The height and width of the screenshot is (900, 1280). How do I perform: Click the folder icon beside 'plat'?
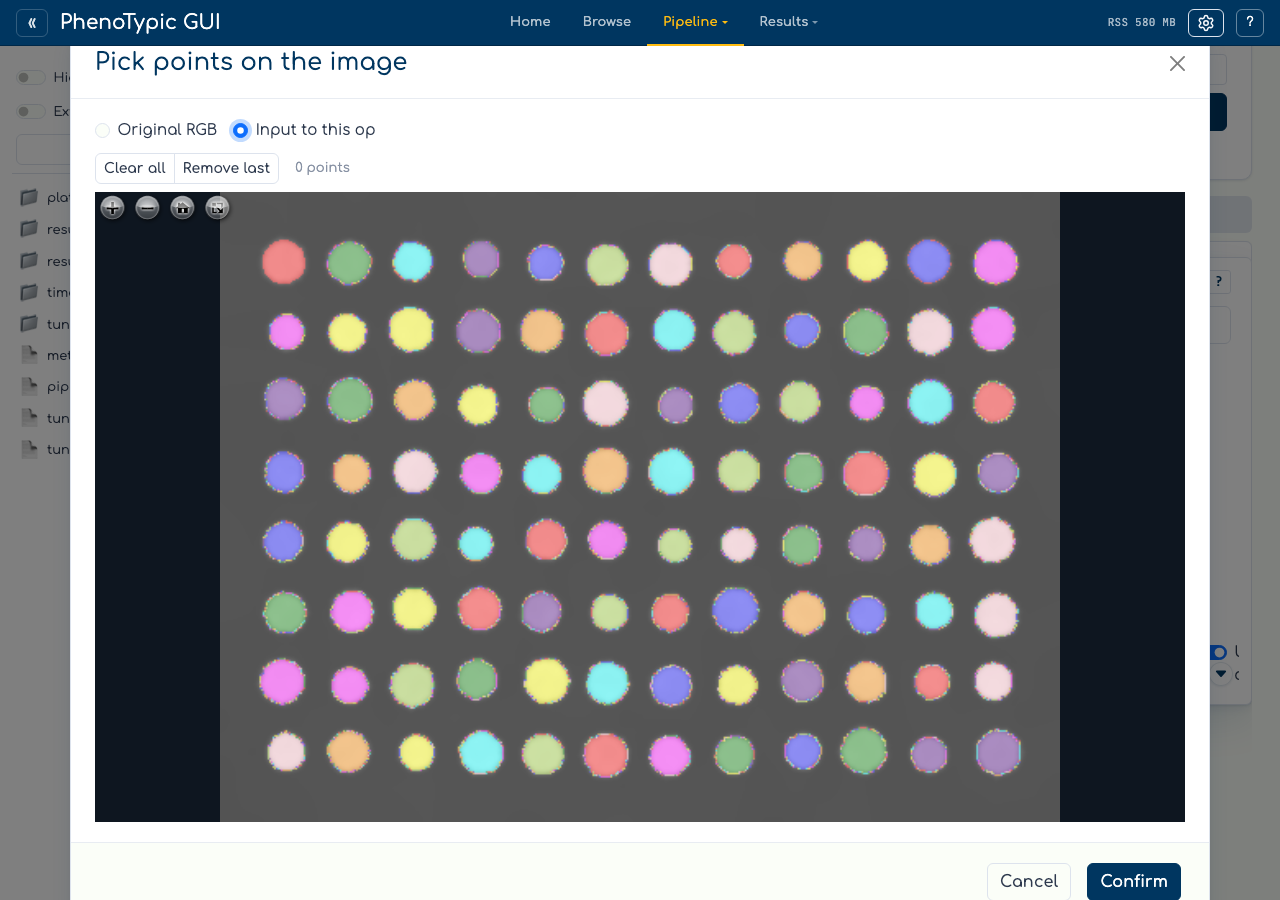pyautogui.click(x=29, y=197)
